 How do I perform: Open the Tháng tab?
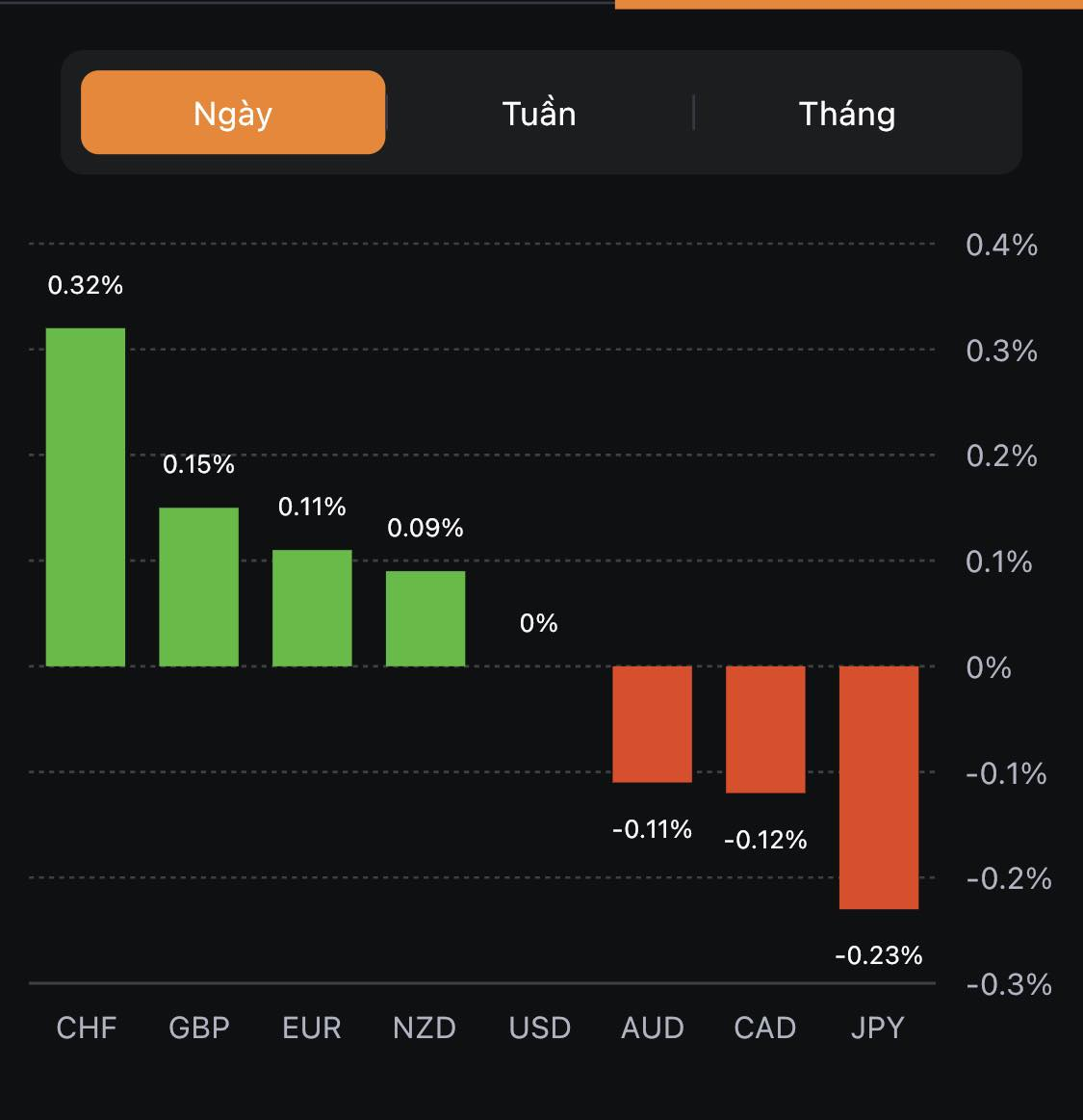[x=847, y=114]
